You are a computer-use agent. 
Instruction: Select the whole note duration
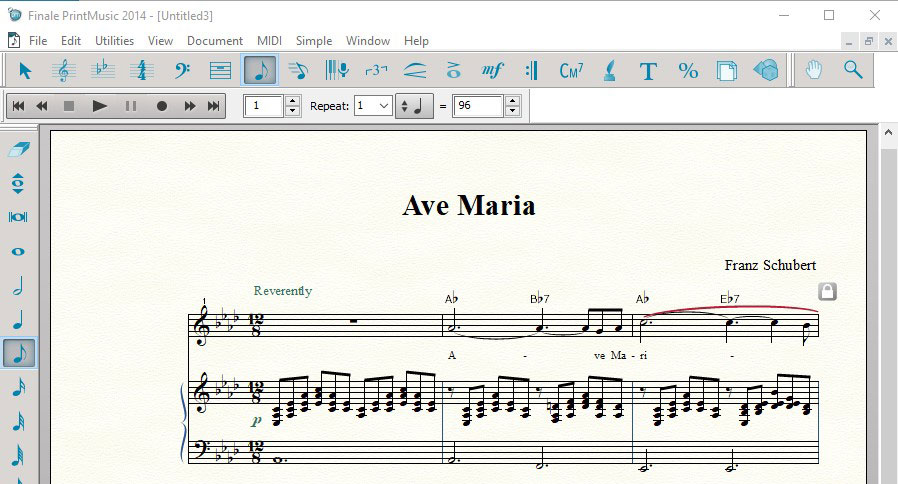[18, 251]
